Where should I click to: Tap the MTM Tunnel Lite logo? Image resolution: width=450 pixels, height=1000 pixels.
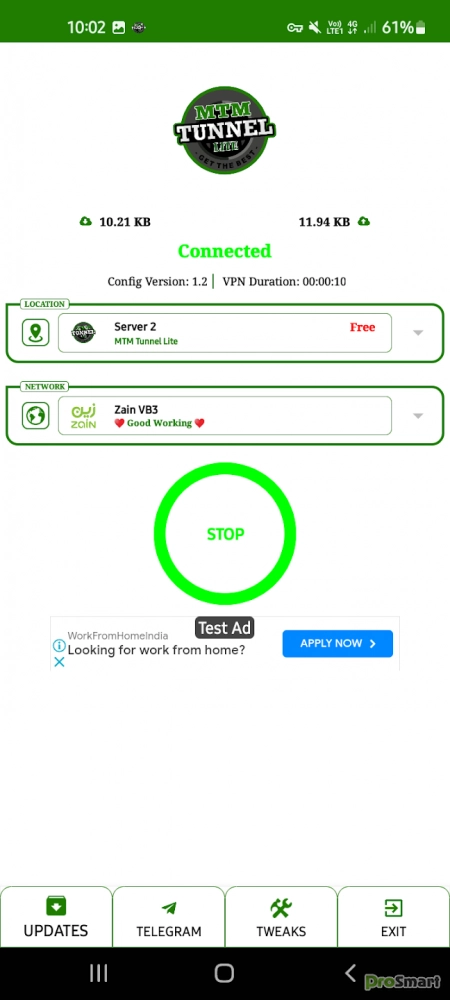pyautogui.click(x=225, y=131)
